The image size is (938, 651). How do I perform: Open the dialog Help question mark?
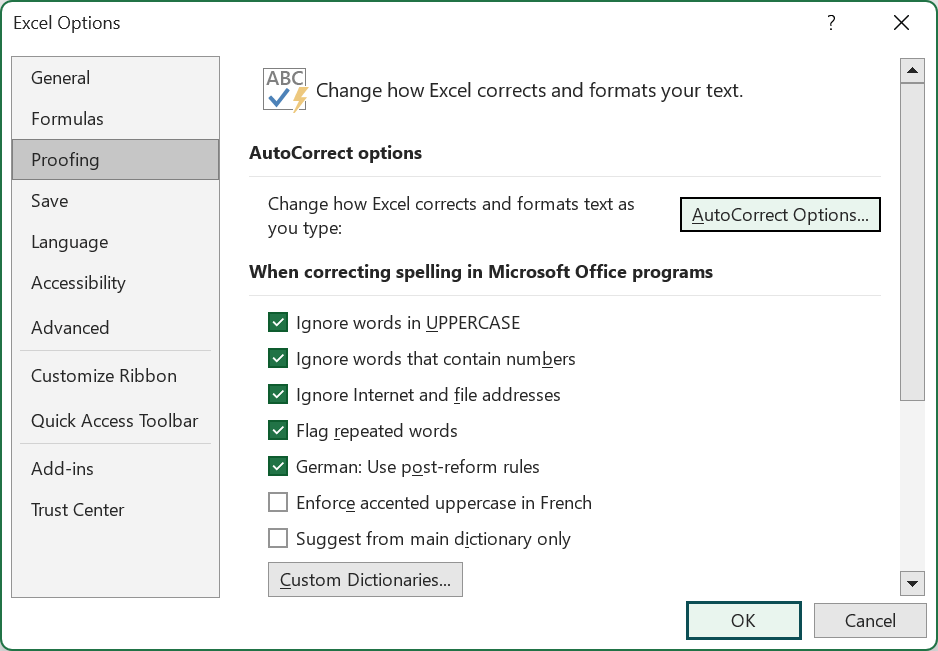click(830, 23)
